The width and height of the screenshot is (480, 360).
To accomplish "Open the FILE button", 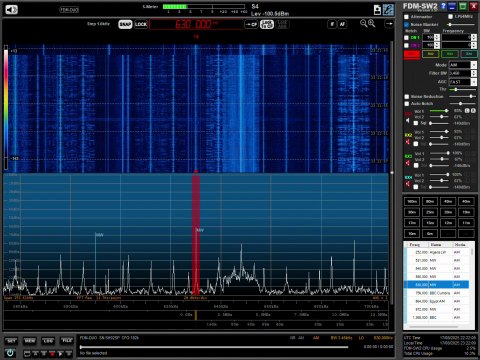I will (x=67, y=341).
